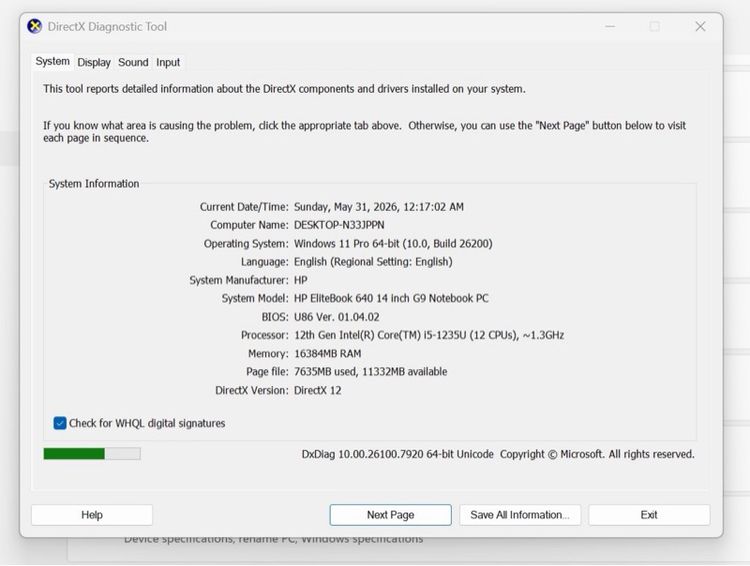
Task: Click System Manufacturer value HP
Action: pos(300,280)
